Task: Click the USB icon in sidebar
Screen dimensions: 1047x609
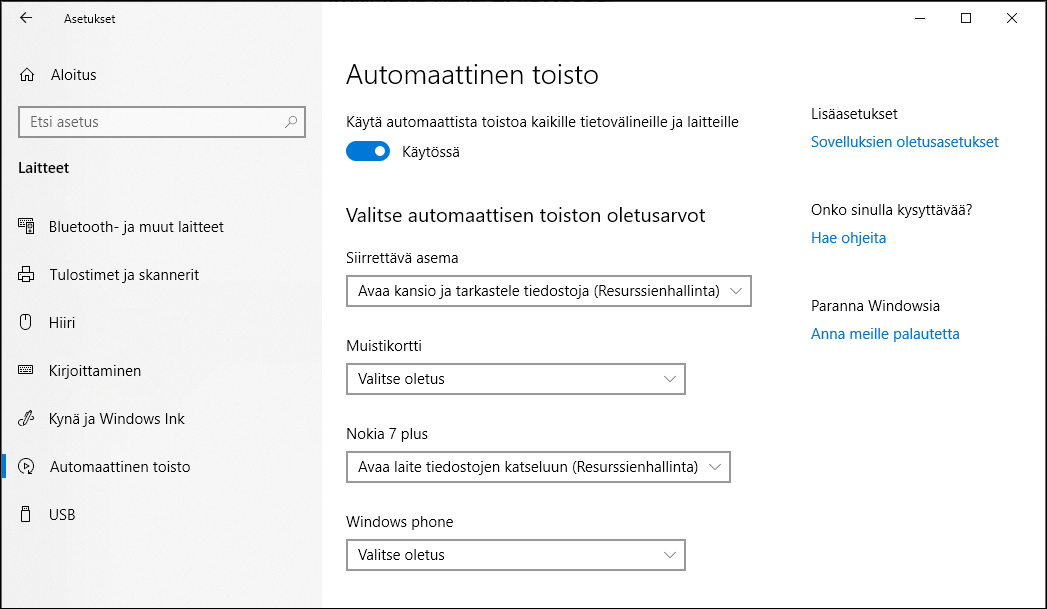Action: click(27, 515)
